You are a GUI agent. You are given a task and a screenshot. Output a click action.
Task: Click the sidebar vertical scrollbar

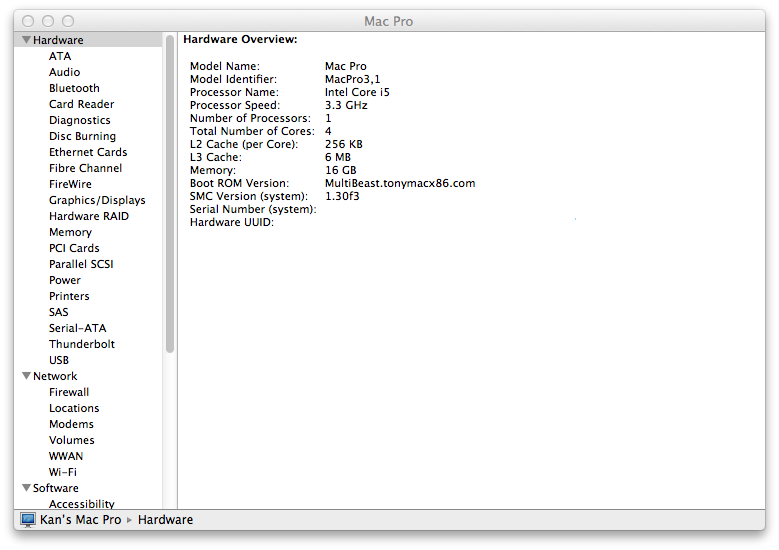[x=170, y=200]
